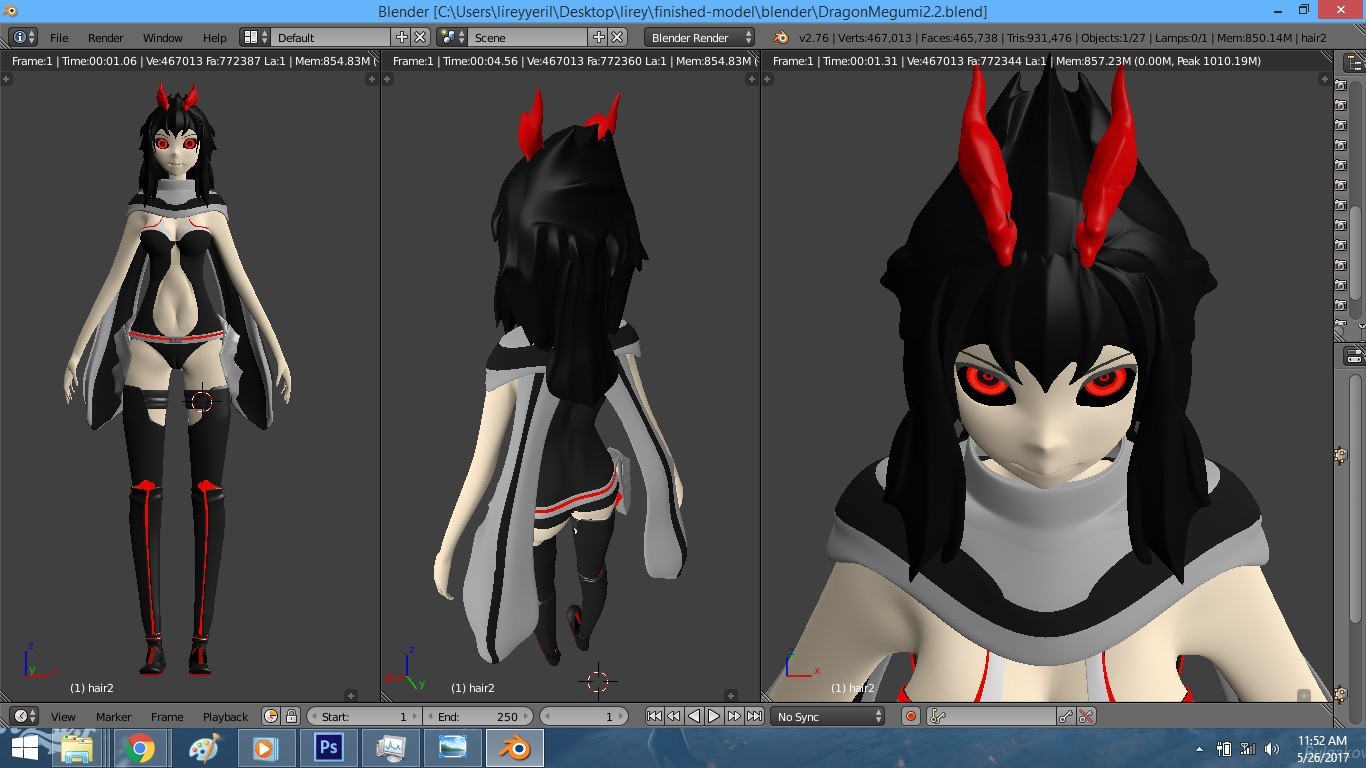The image size is (1366, 768).
Task: Open the Info editor type selector
Action: 23,37
